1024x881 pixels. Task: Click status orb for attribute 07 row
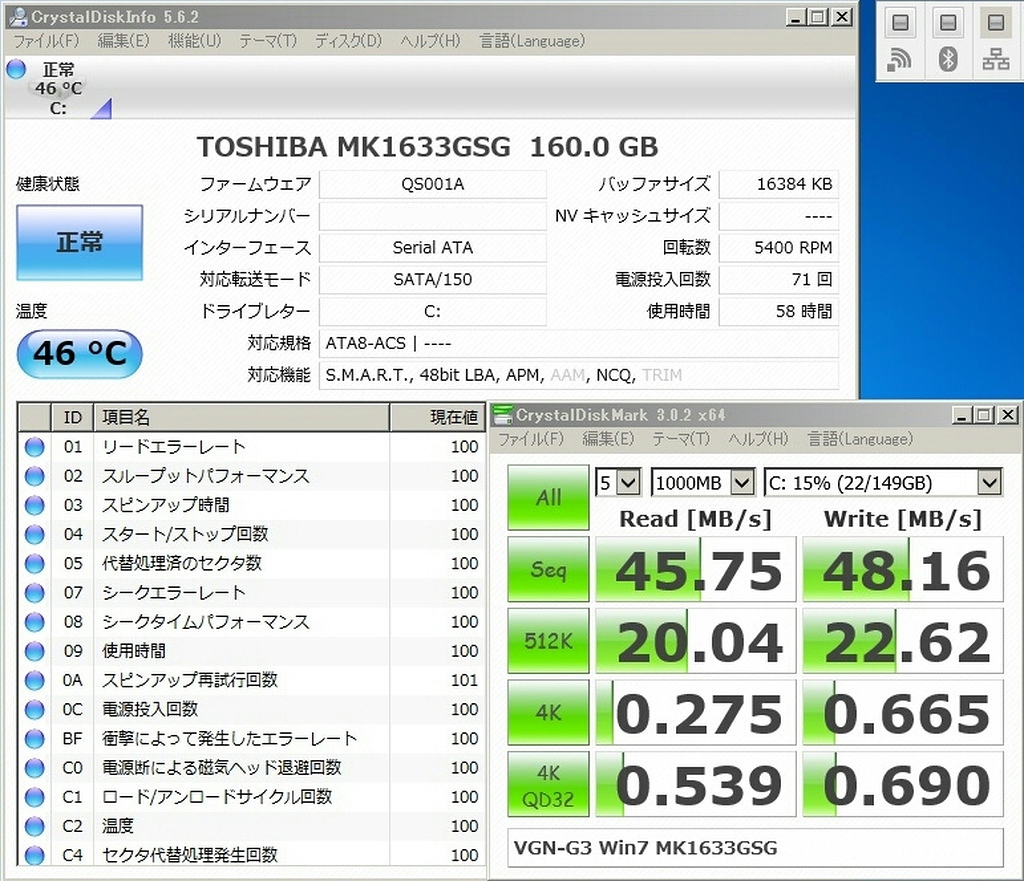(35, 593)
